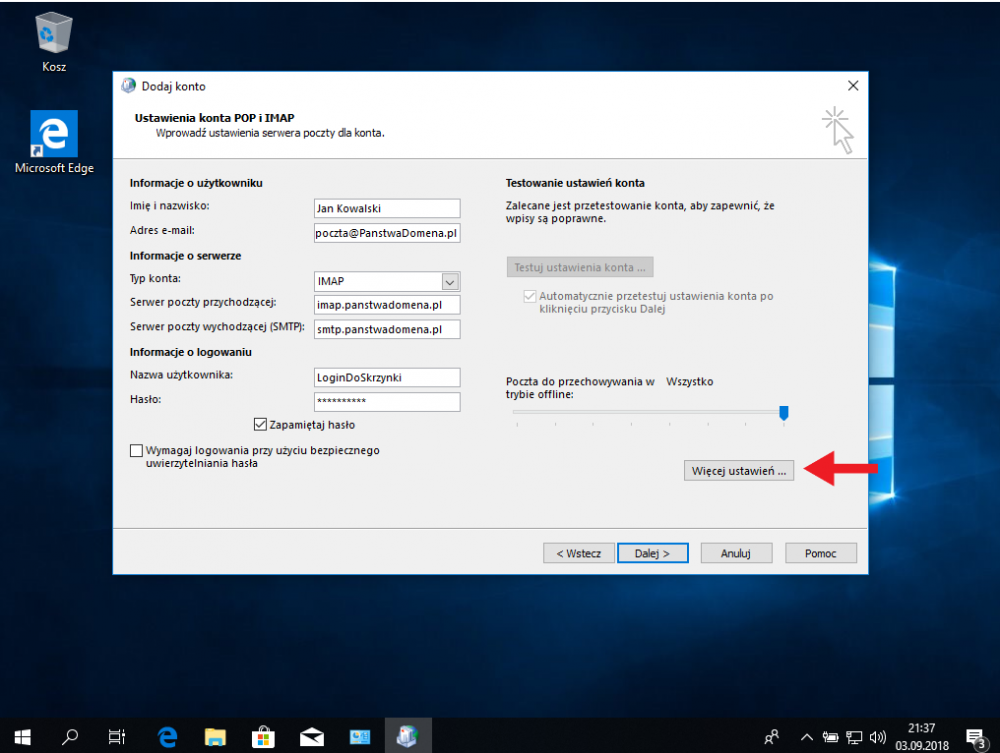Launch Edge from the taskbar
The image size is (1000, 753).
[x=167, y=736]
